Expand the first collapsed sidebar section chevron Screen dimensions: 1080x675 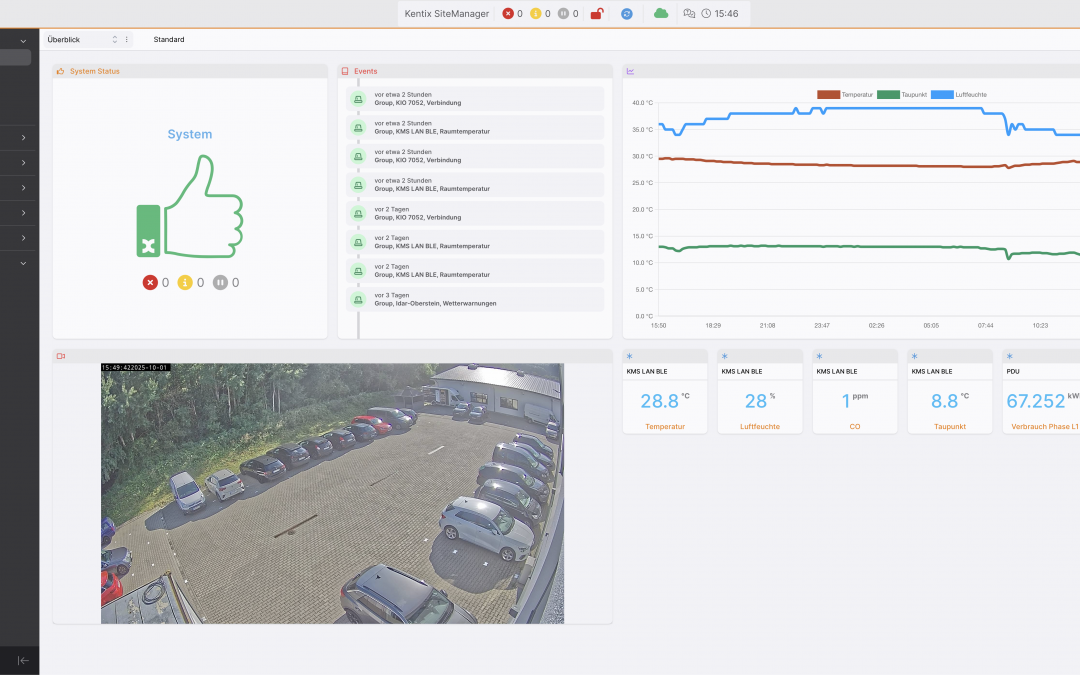[23, 137]
